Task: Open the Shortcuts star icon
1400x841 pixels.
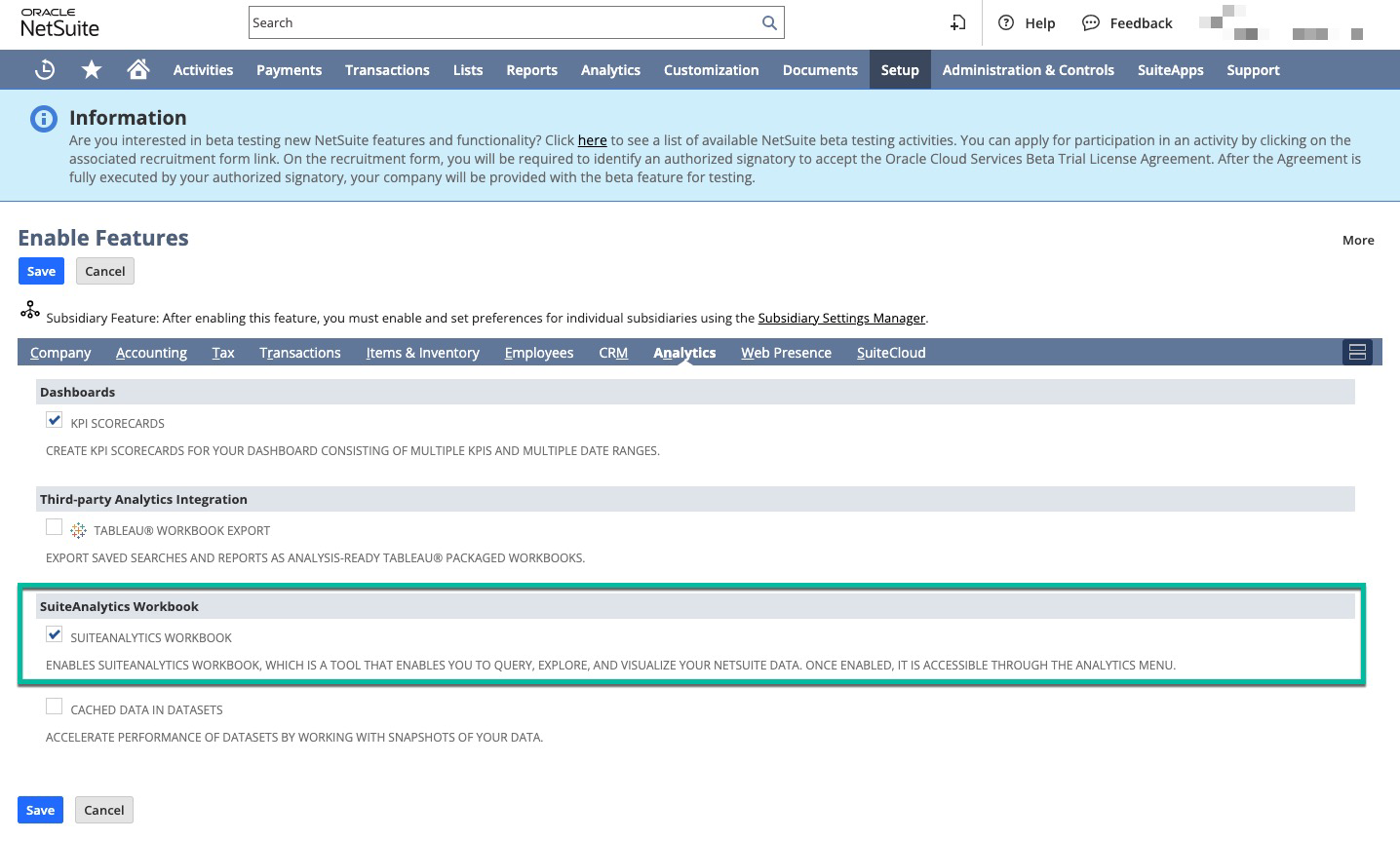Action: [x=92, y=69]
